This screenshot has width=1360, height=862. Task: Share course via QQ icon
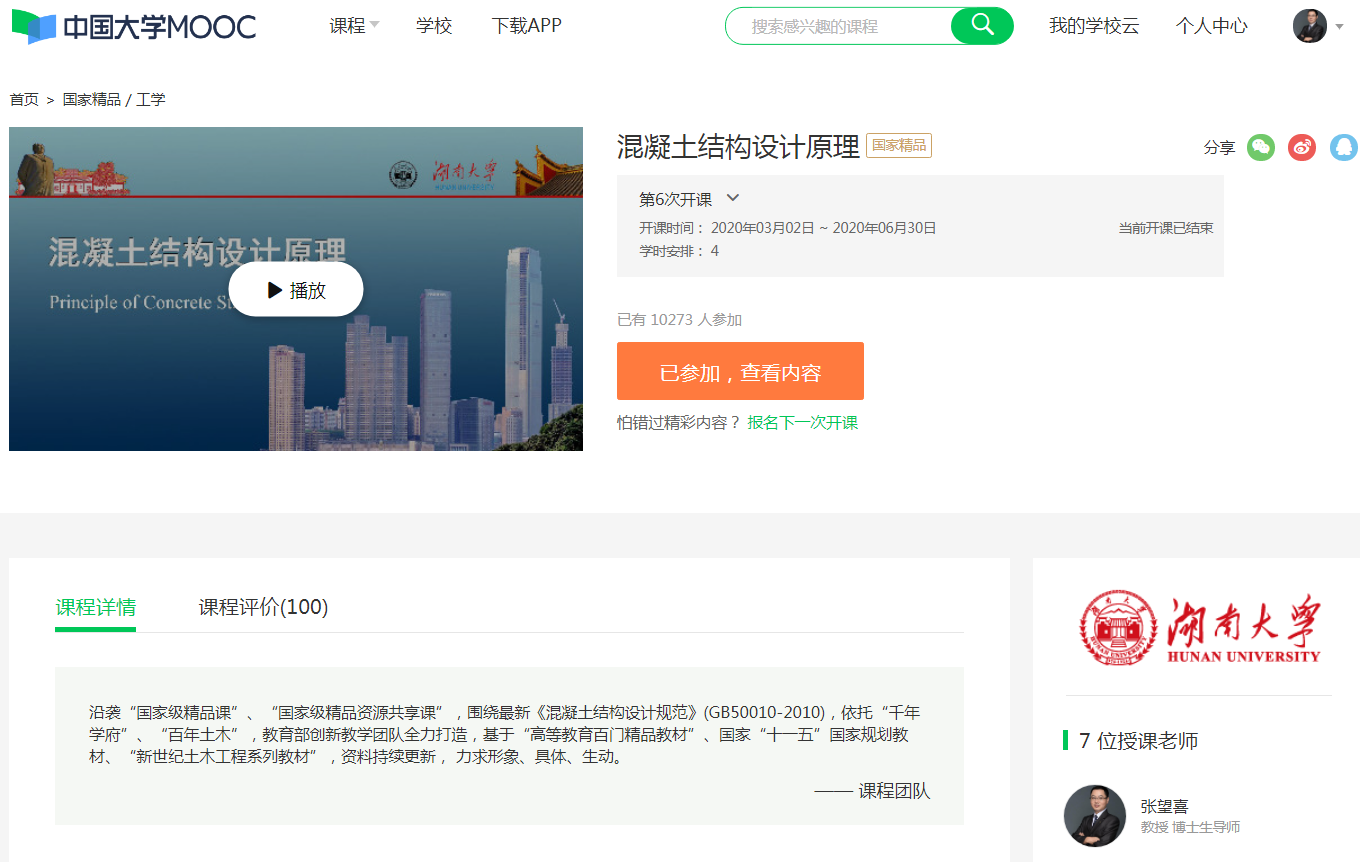[x=1343, y=147]
